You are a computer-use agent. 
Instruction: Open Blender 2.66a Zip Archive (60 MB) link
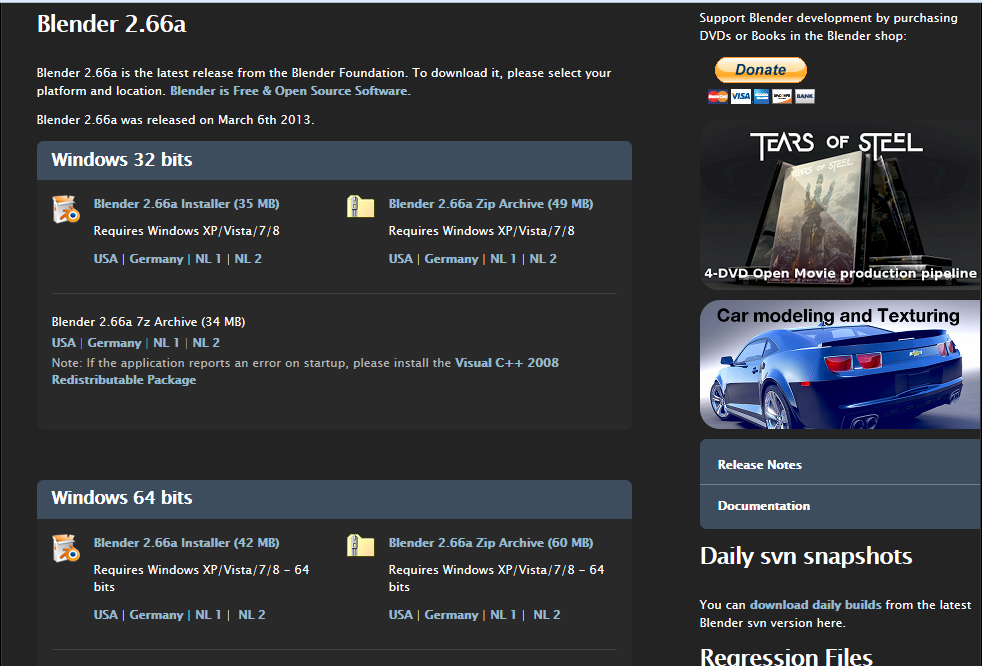491,543
